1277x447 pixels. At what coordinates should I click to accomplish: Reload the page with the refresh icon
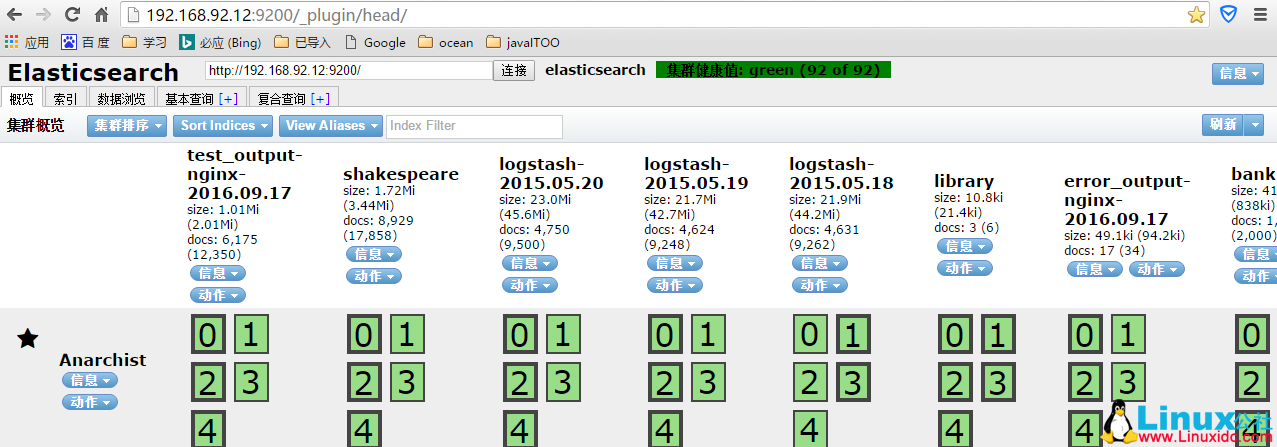tap(72, 15)
